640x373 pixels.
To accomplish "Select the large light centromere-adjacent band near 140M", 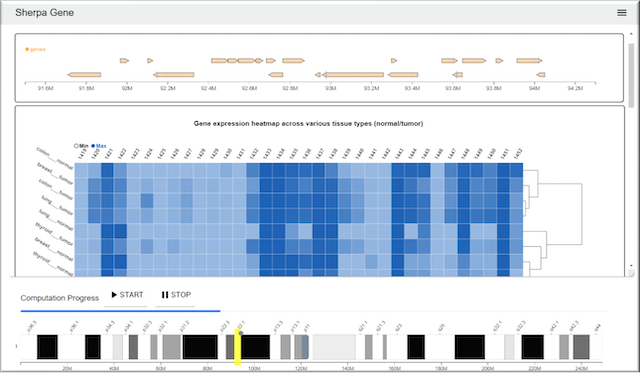I will click(x=334, y=347).
